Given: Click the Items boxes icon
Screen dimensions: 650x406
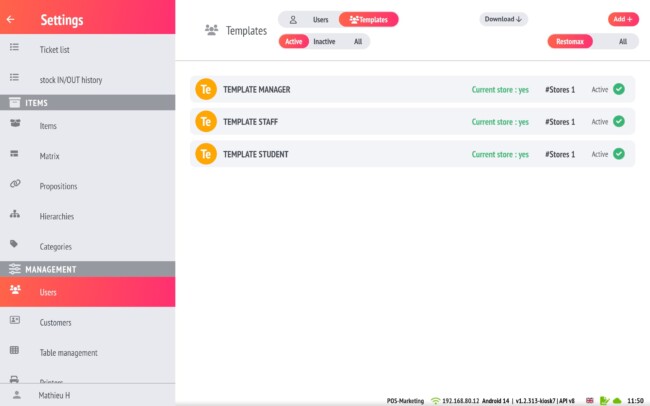Looking at the screenshot, I should 15,123.
